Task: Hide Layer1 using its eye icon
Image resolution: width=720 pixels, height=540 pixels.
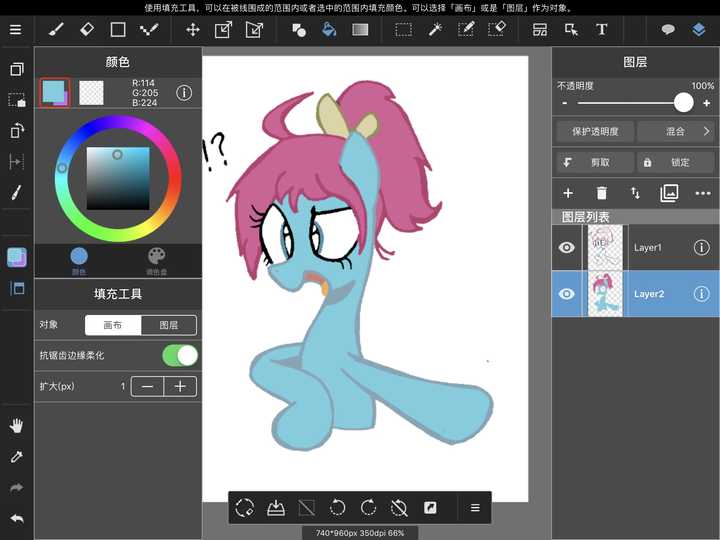Action: [x=567, y=248]
